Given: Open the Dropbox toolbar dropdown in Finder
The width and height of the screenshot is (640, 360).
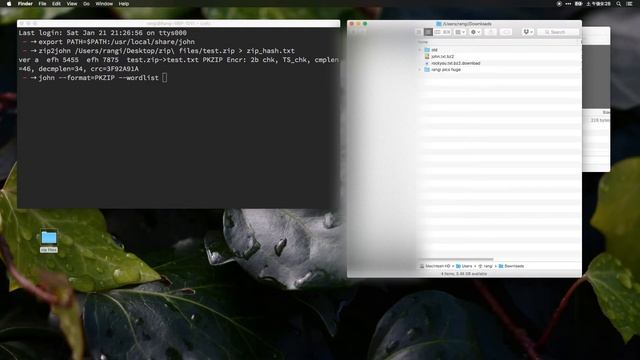Looking at the screenshot, I should (528, 32).
